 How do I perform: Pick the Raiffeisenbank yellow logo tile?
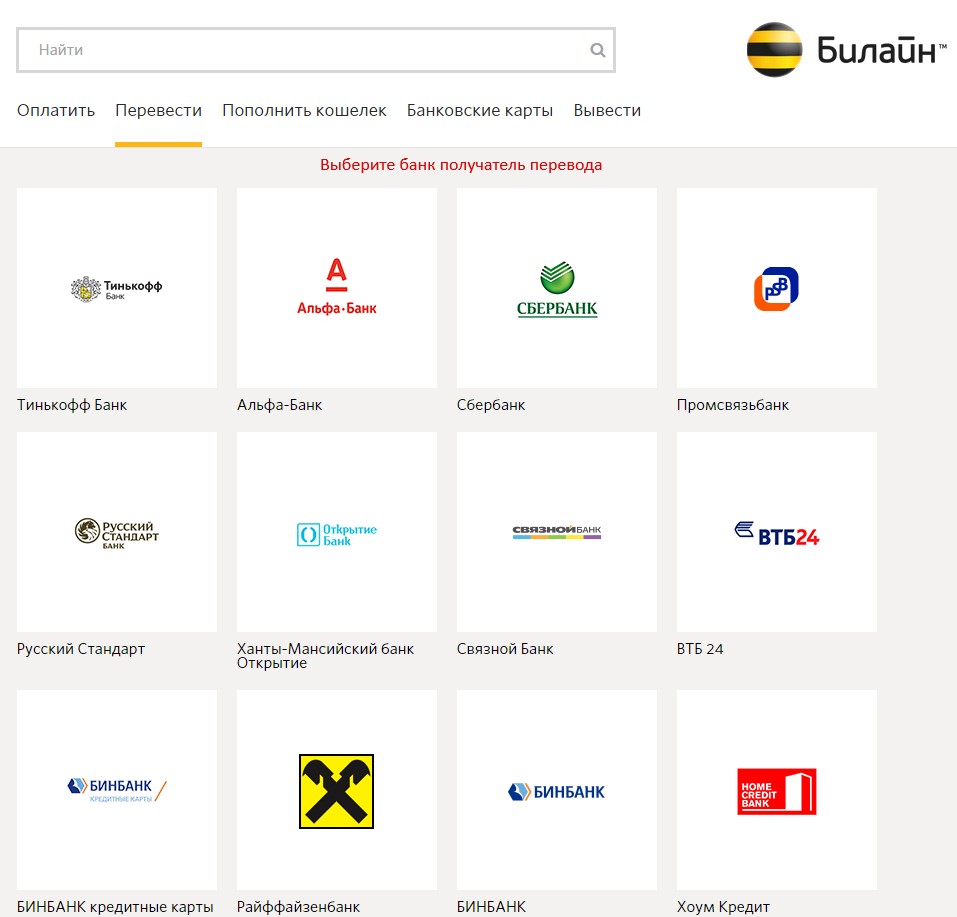[337, 789]
